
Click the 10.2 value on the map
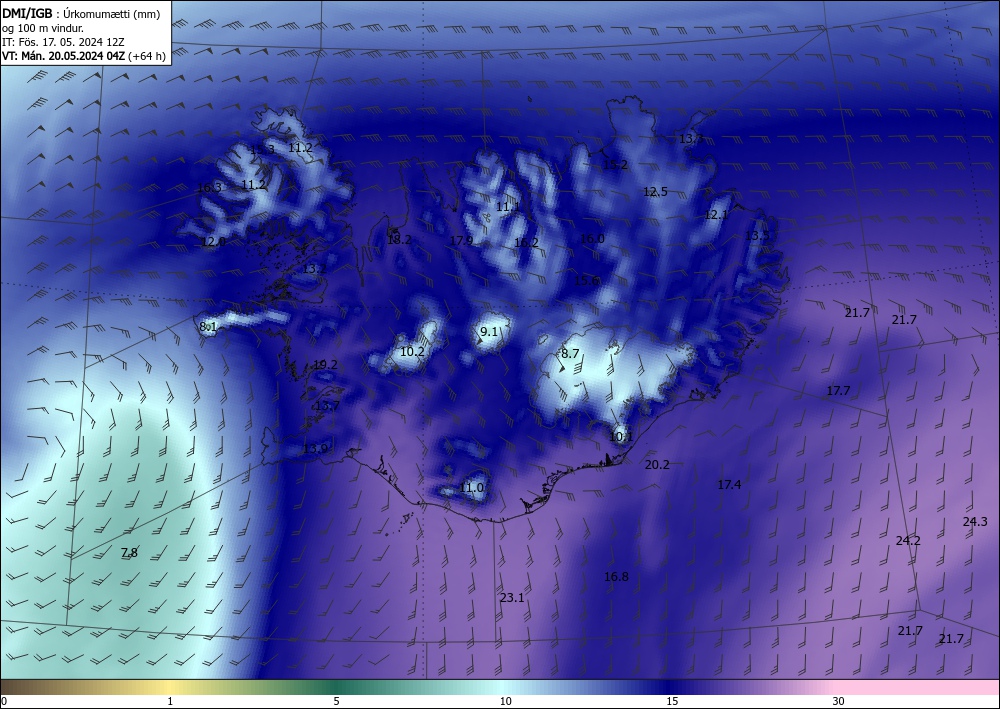coord(413,352)
